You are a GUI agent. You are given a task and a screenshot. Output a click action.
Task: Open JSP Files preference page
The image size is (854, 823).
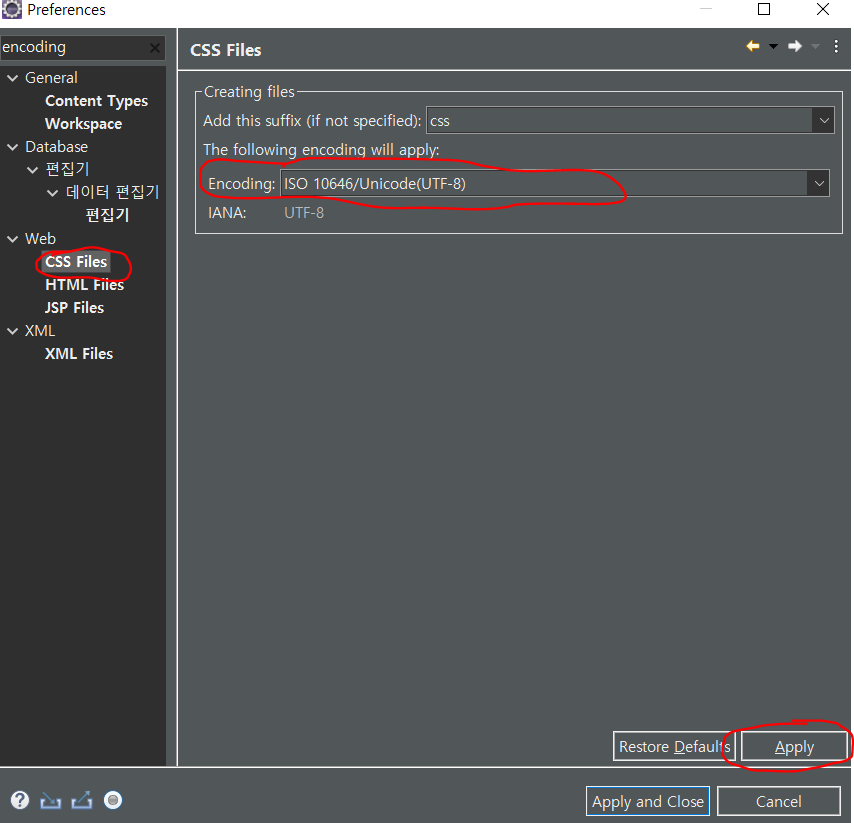pos(74,308)
